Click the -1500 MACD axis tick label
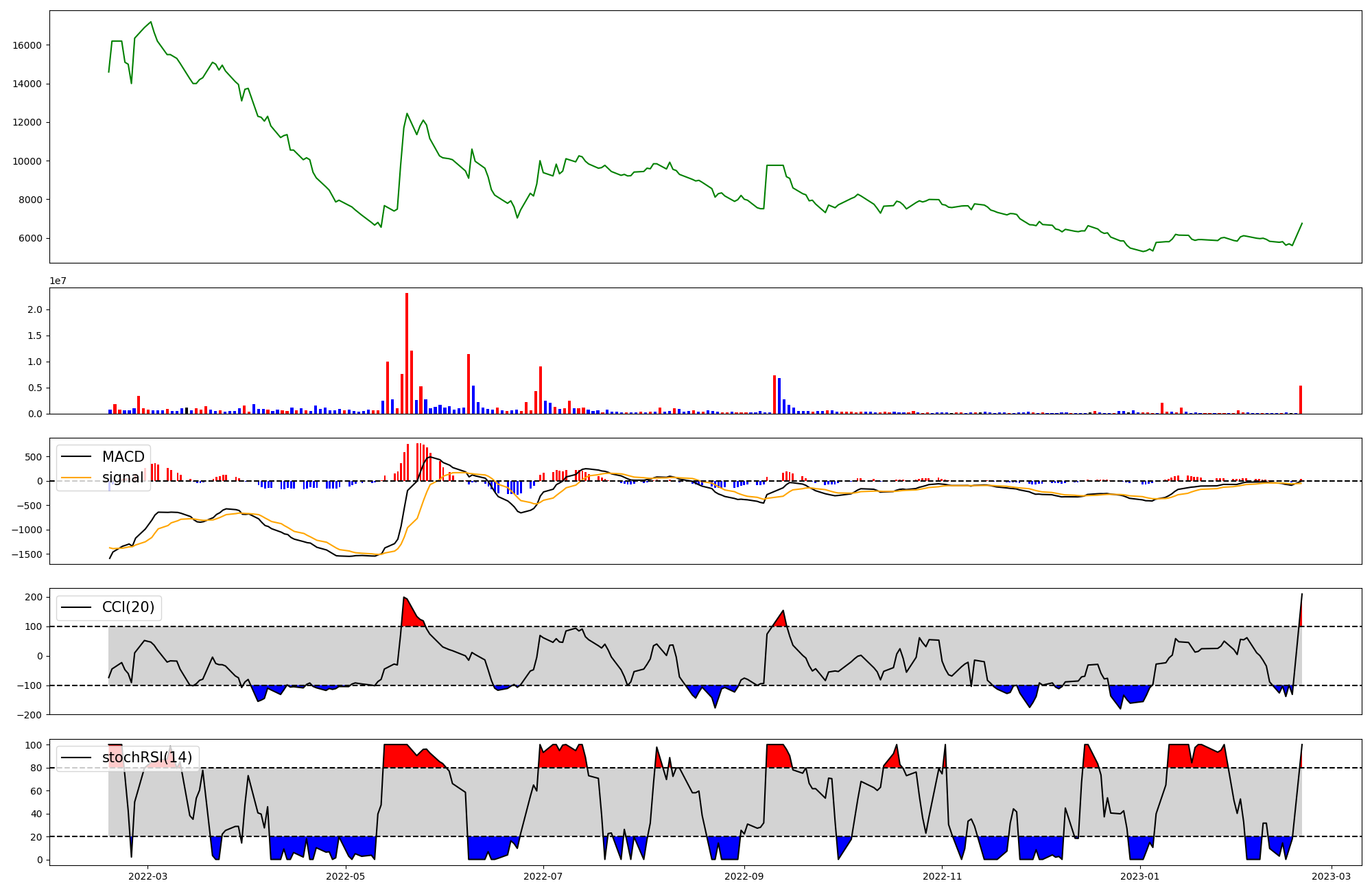The height and width of the screenshot is (892, 1372). click(26, 554)
